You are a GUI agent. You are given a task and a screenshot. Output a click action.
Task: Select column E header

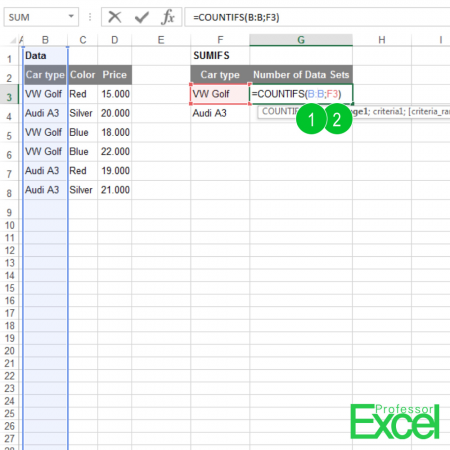pos(161,40)
